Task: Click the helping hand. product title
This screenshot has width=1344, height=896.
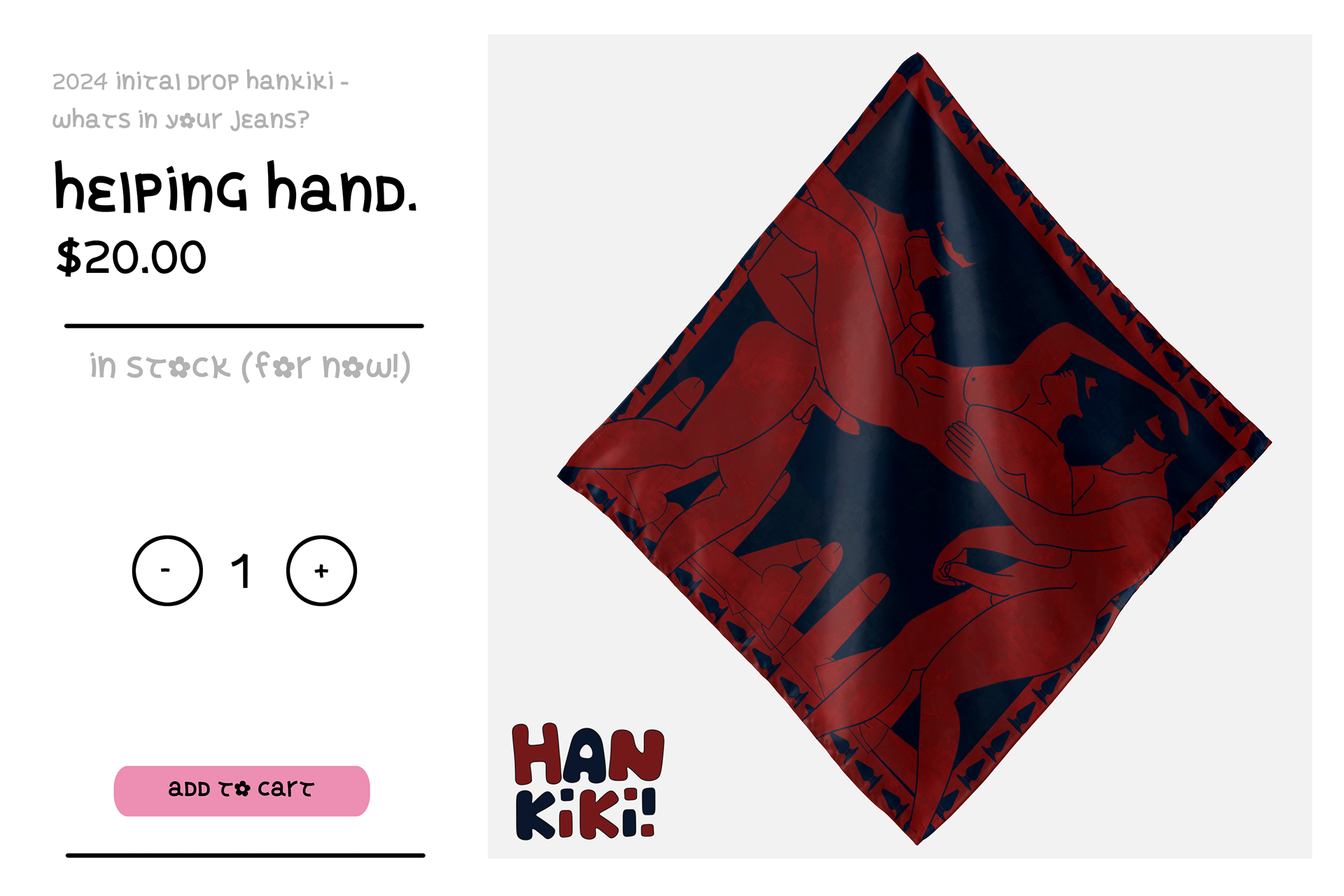Action: 236,187
